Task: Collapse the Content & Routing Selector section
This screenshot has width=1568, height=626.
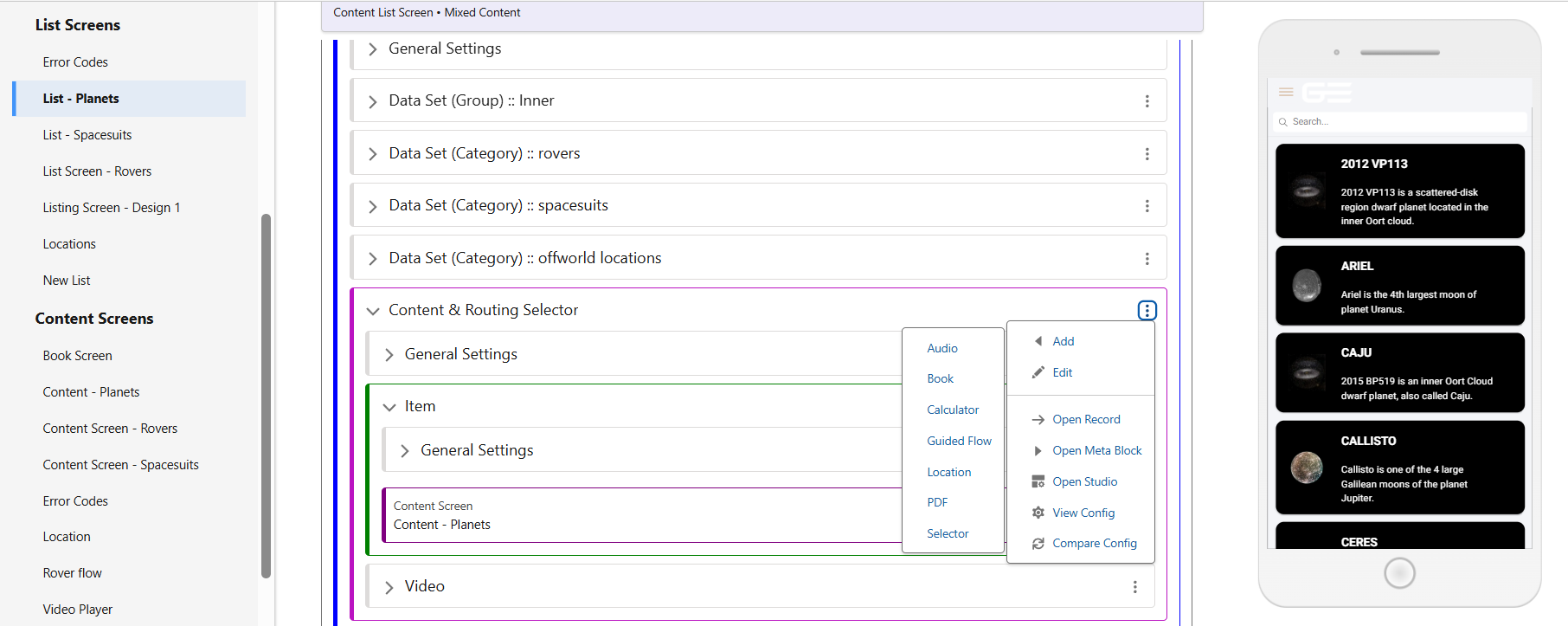Action: point(373,311)
